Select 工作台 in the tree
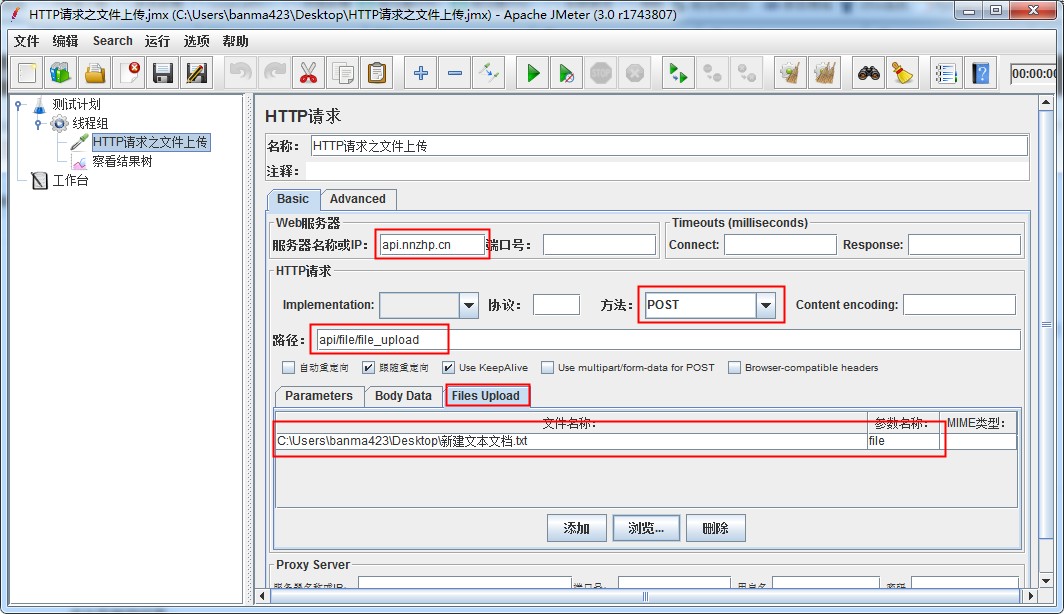 (71, 180)
